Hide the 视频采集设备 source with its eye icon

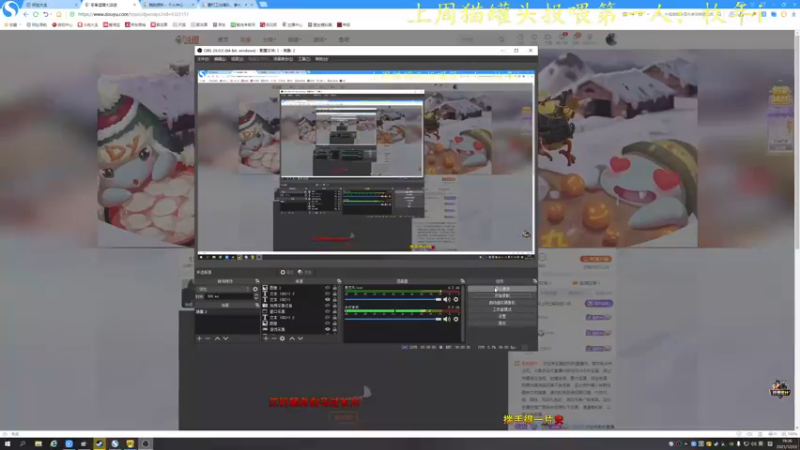(x=328, y=306)
